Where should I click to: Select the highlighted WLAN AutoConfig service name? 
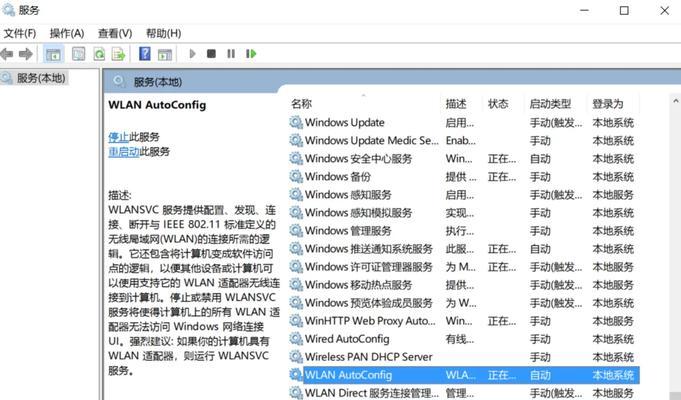[348, 375]
